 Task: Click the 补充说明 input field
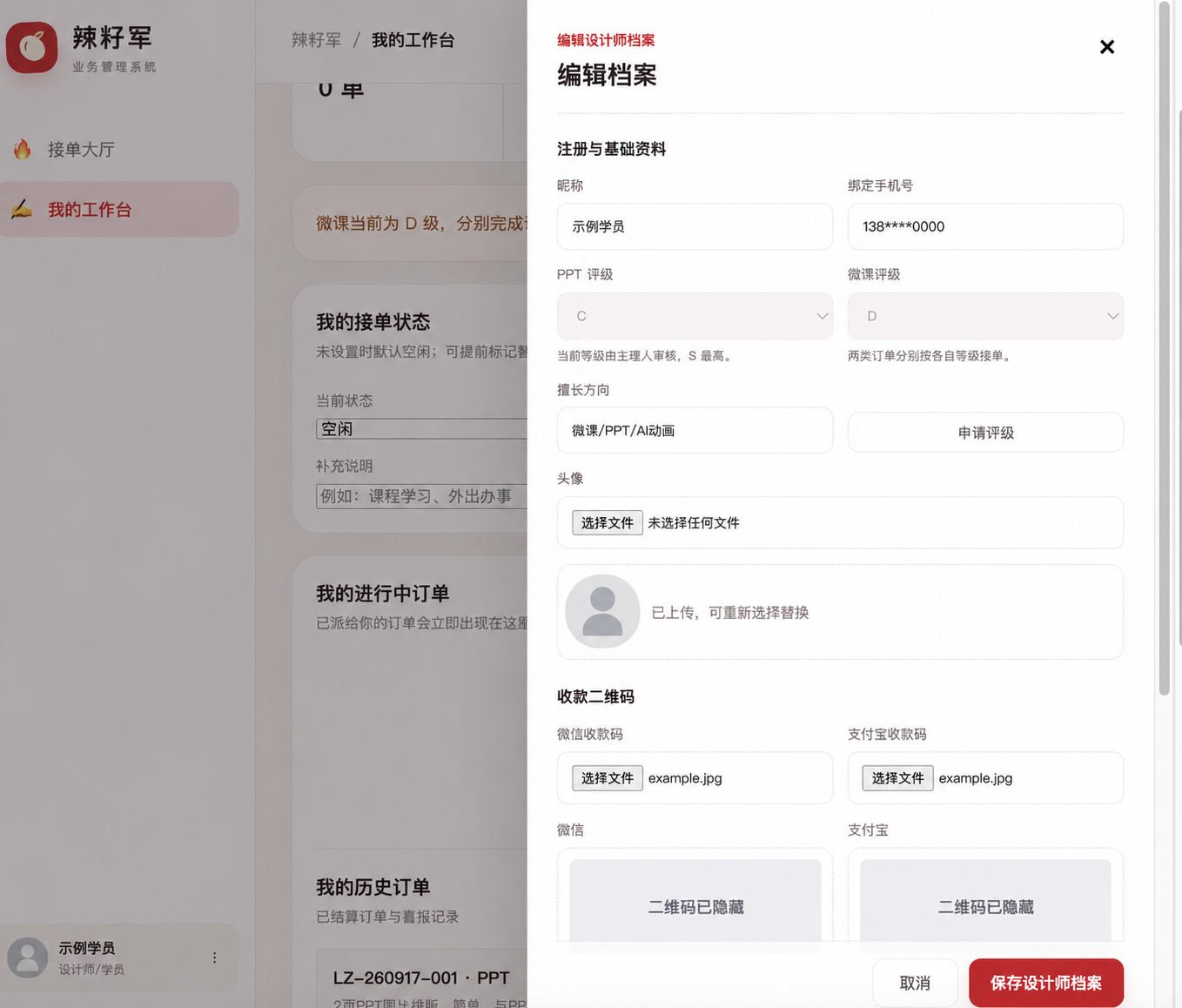point(421,496)
